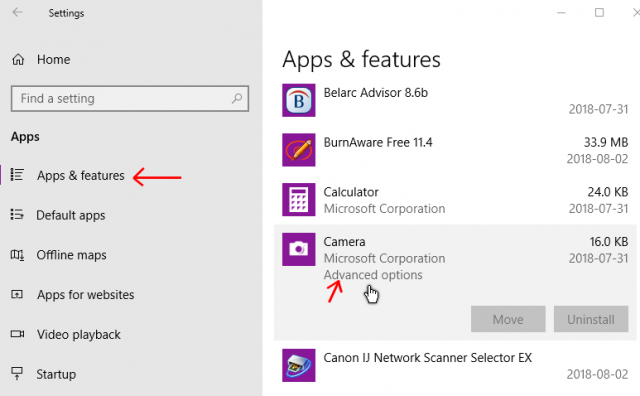The width and height of the screenshot is (640, 396).
Task: Click the Home house icon
Action: 18,60
